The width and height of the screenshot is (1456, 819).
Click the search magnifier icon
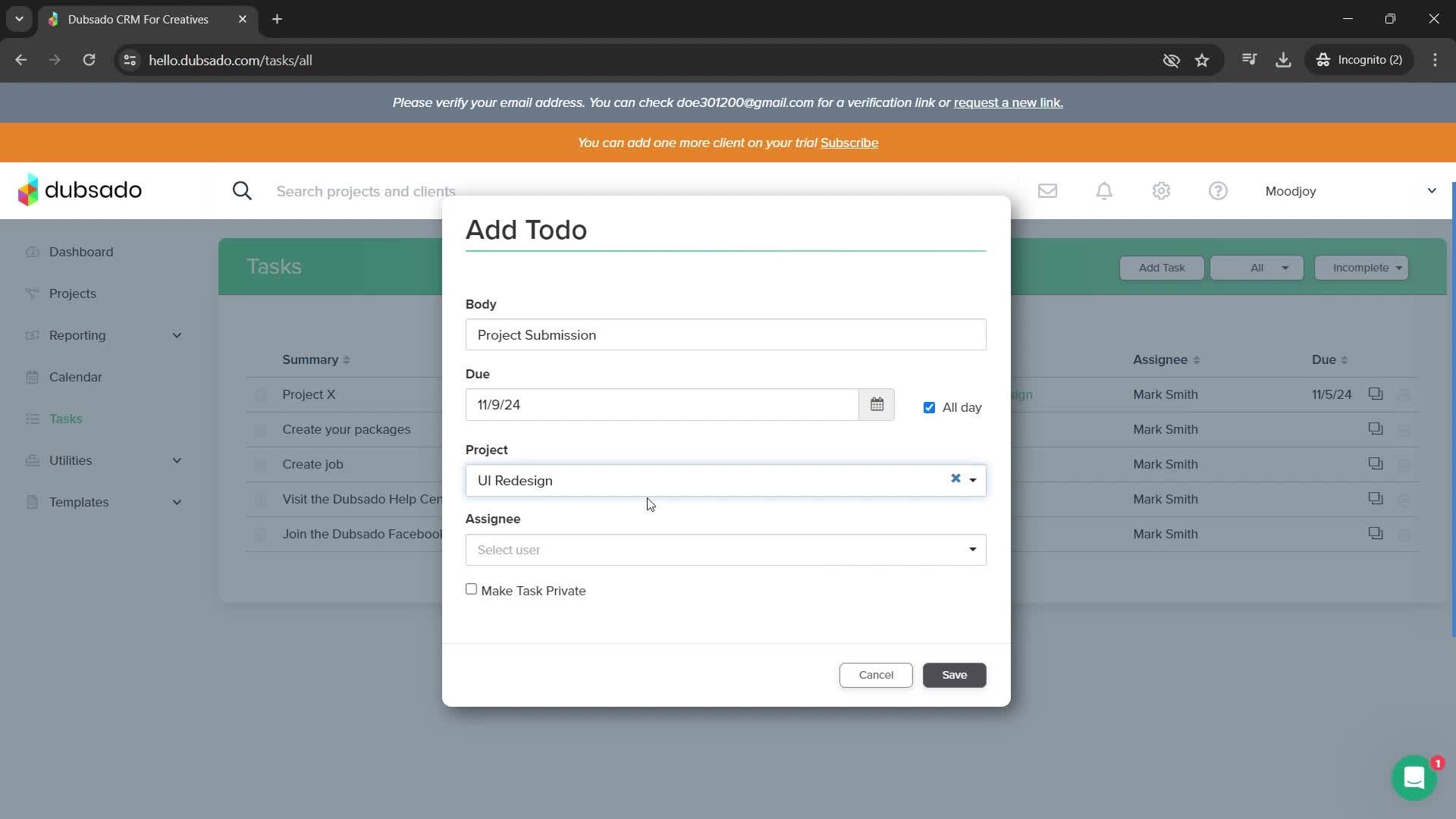click(242, 191)
